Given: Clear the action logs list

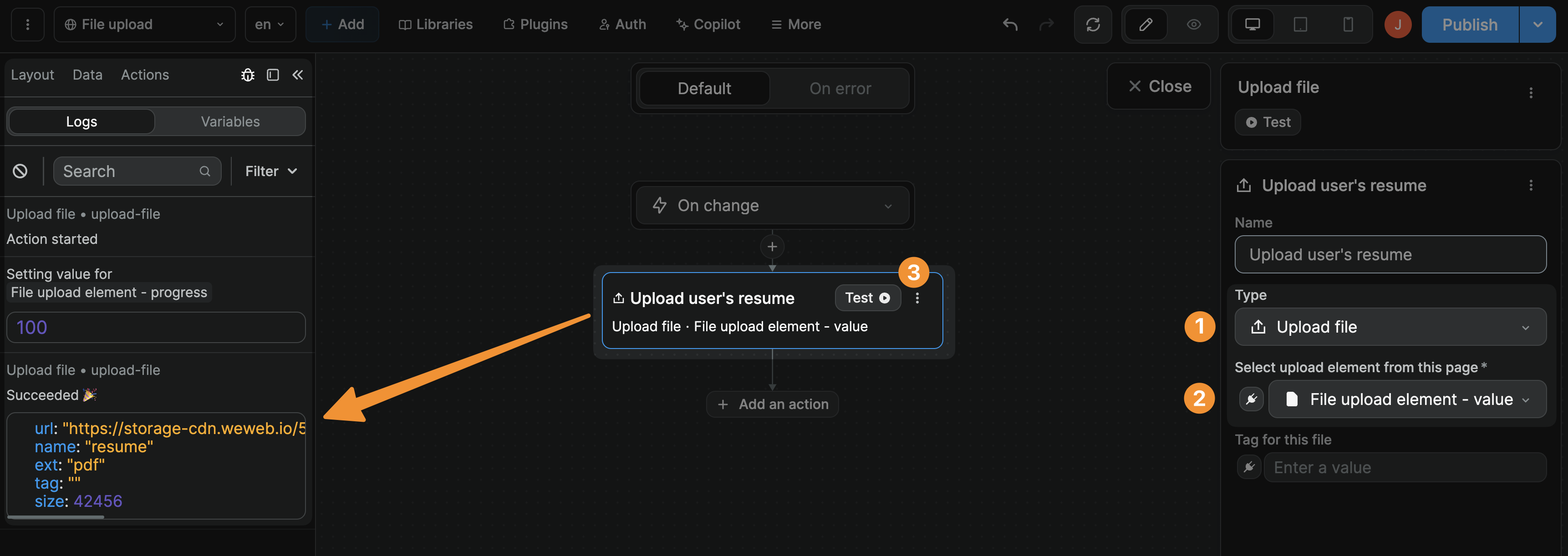Looking at the screenshot, I should coord(20,171).
